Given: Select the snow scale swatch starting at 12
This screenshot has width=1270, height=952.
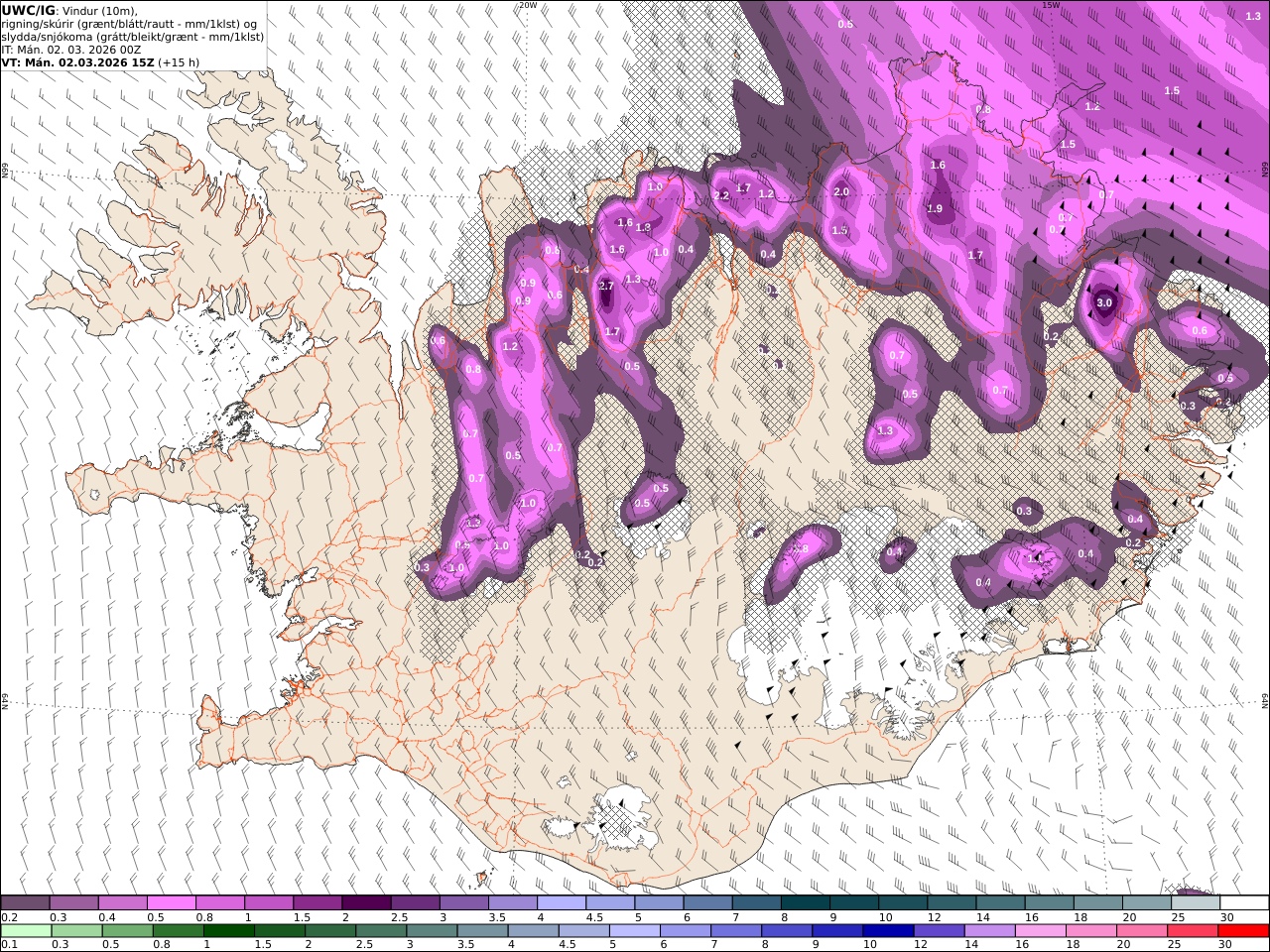Looking at the screenshot, I should click(x=952, y=903).
